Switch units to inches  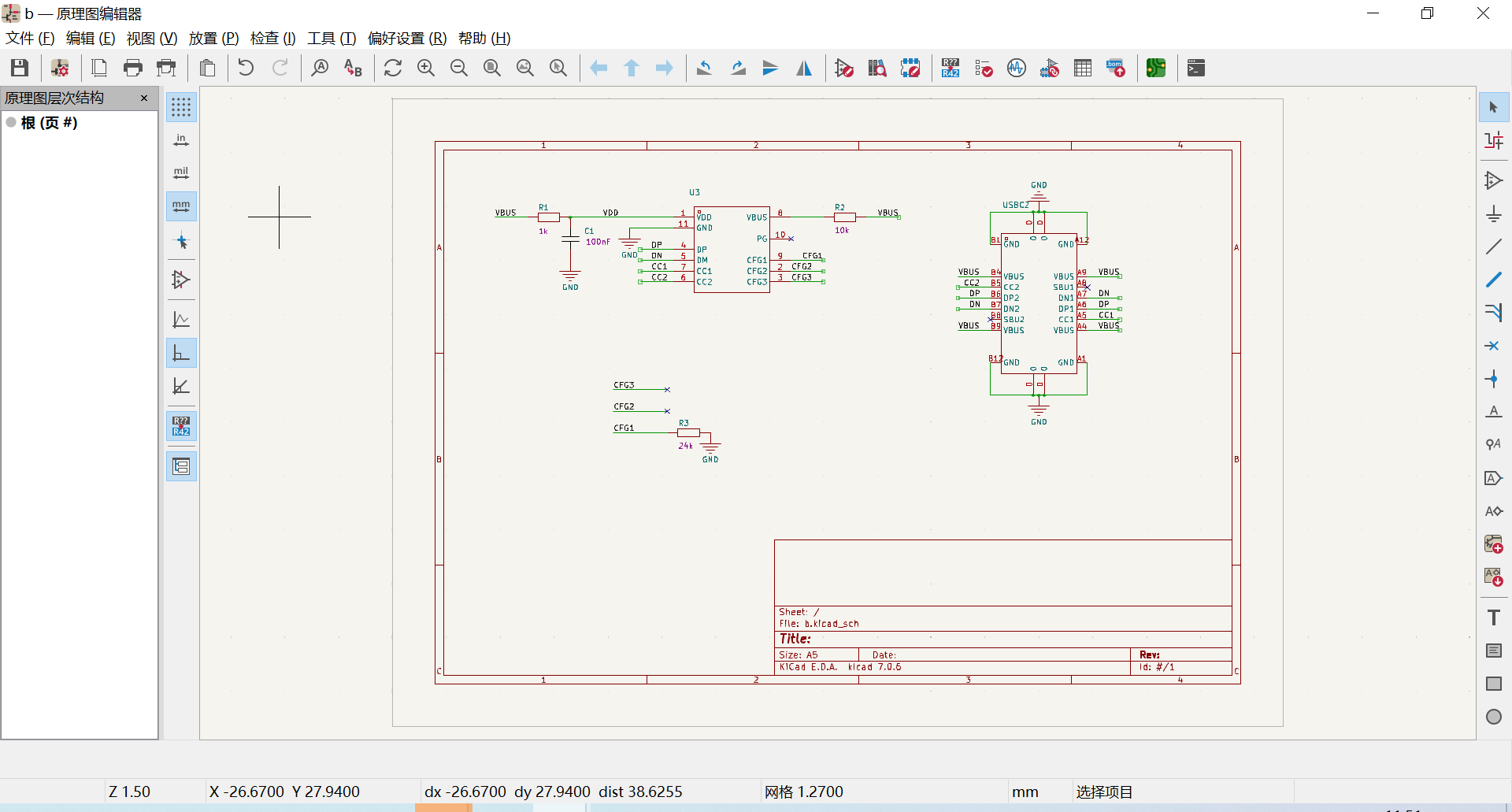pos(181,140)
